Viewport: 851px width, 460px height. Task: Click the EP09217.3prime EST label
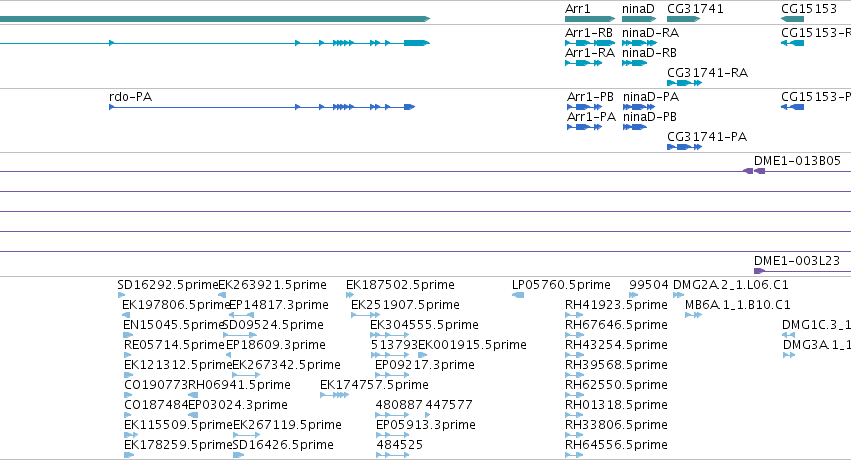pos(424,365)
